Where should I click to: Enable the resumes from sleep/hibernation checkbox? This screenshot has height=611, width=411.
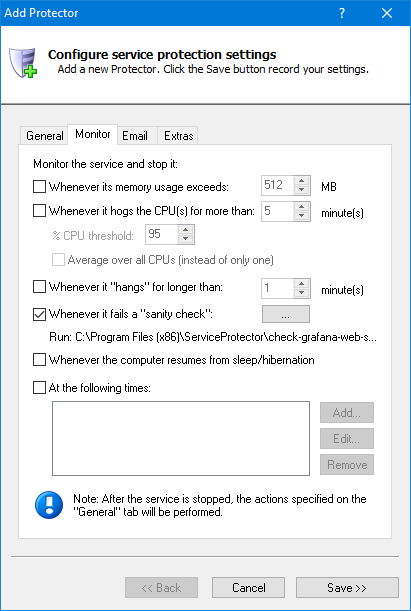point(39,360)
